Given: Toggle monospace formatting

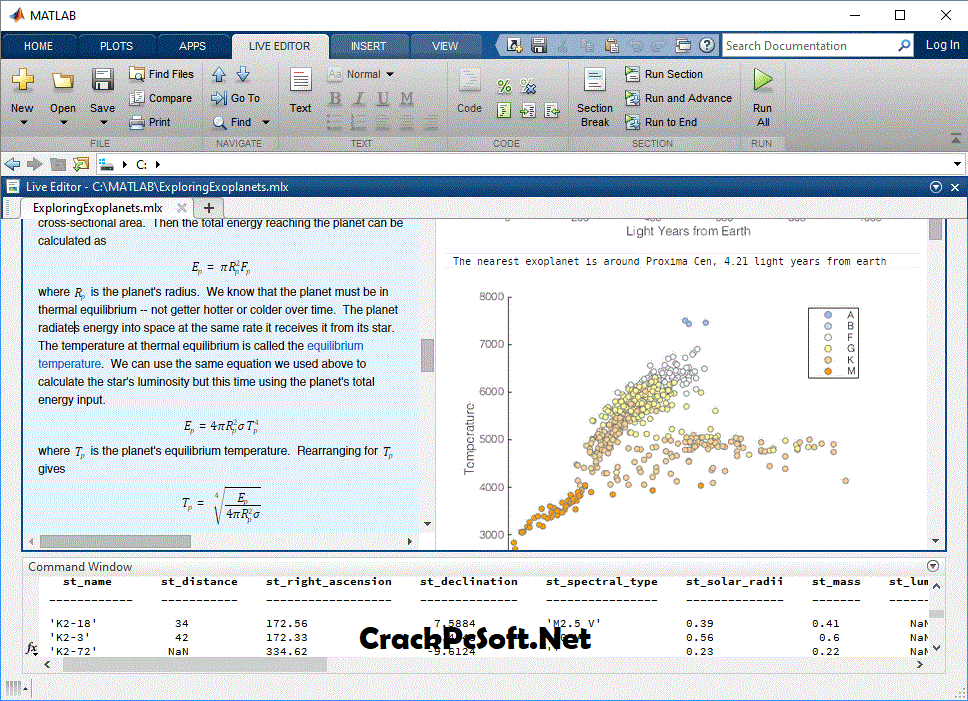Looking at the screenshot, I should click(406, 98).
